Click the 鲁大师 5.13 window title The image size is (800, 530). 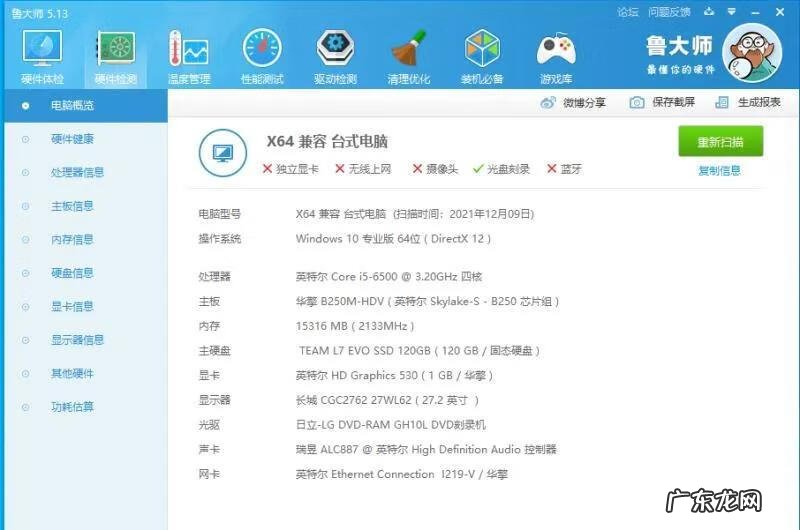click(40, 14)
